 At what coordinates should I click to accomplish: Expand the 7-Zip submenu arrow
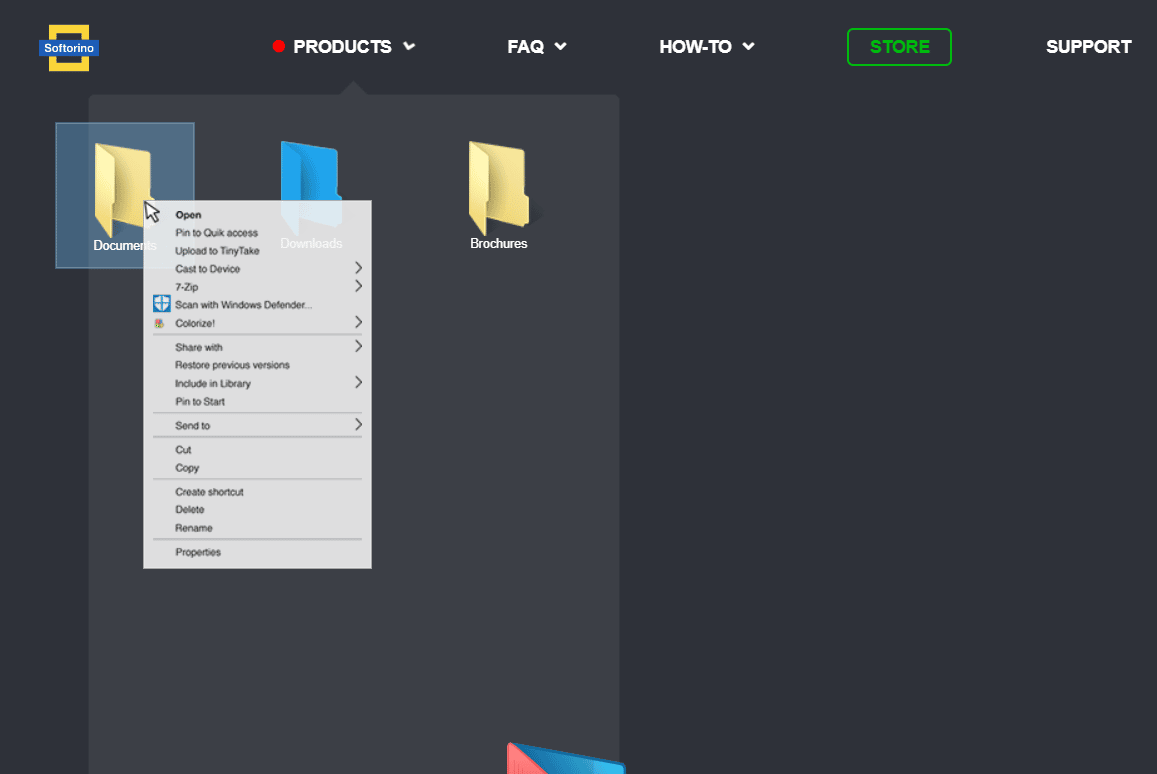[x=359, y=286]
